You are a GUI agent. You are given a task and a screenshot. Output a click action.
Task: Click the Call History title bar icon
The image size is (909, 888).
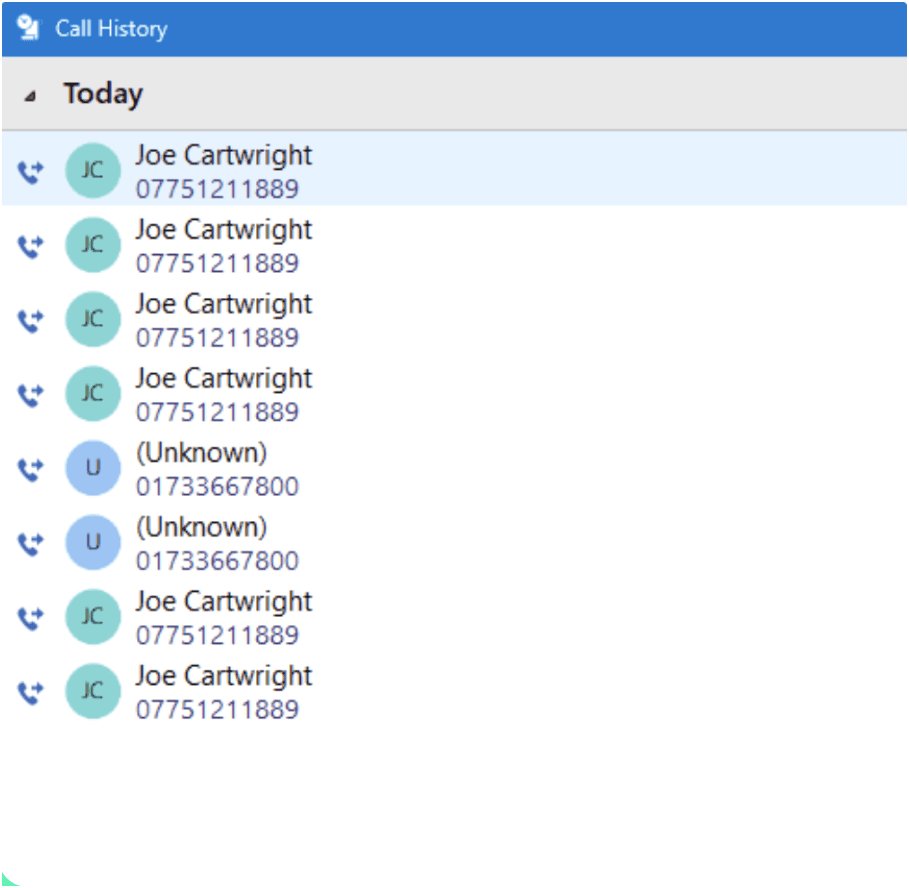click(28, 28)
